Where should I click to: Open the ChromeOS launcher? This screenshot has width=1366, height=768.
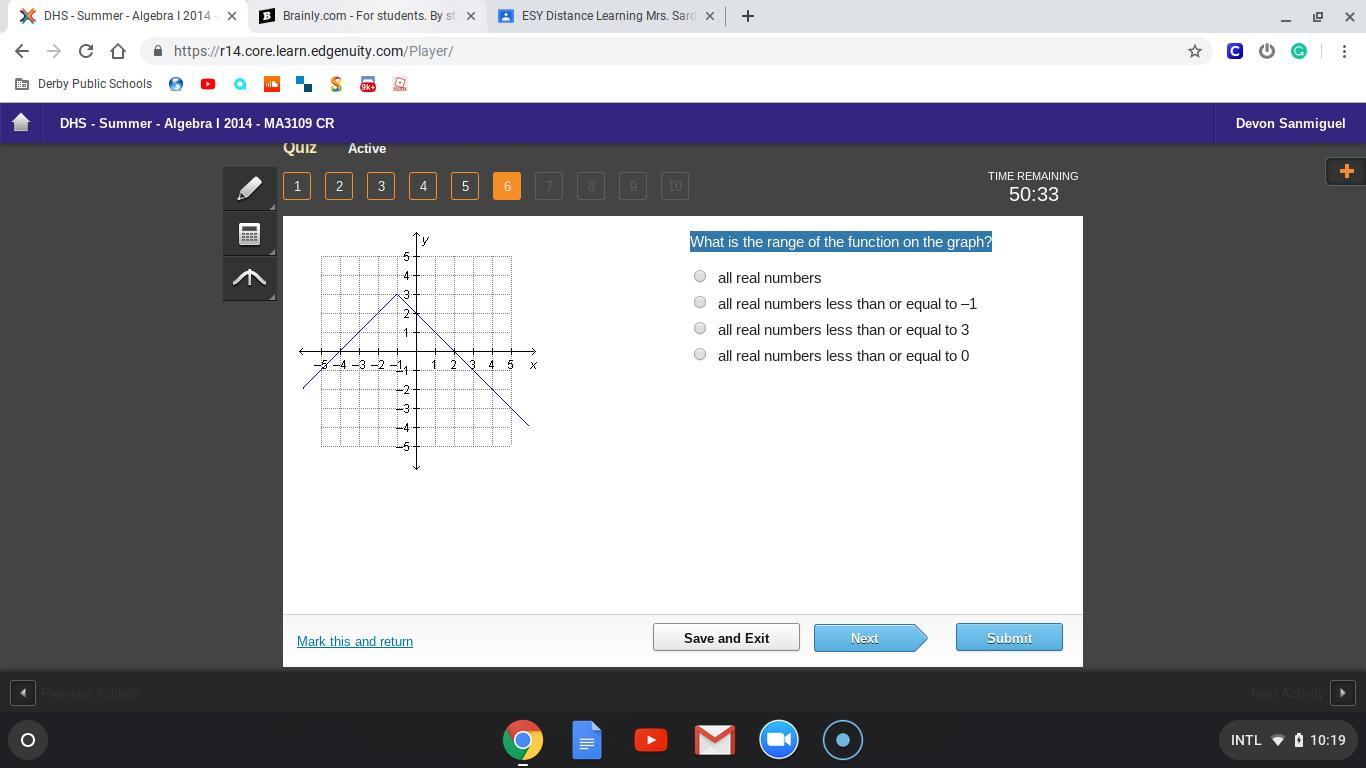(28, 740)
